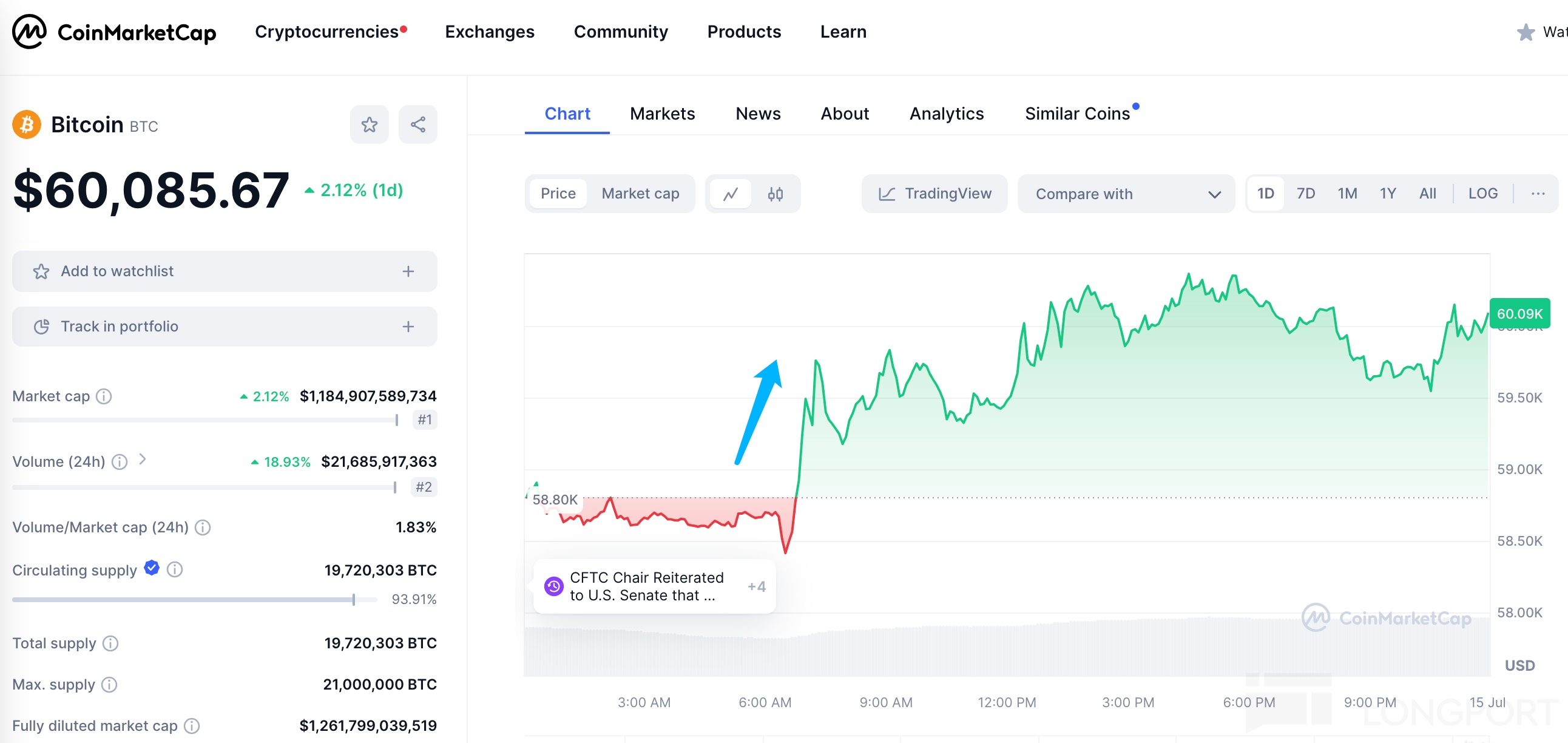The image size is (1568, 743).
Task: Click the circulating supply progress bar
Action: [195, 600]
